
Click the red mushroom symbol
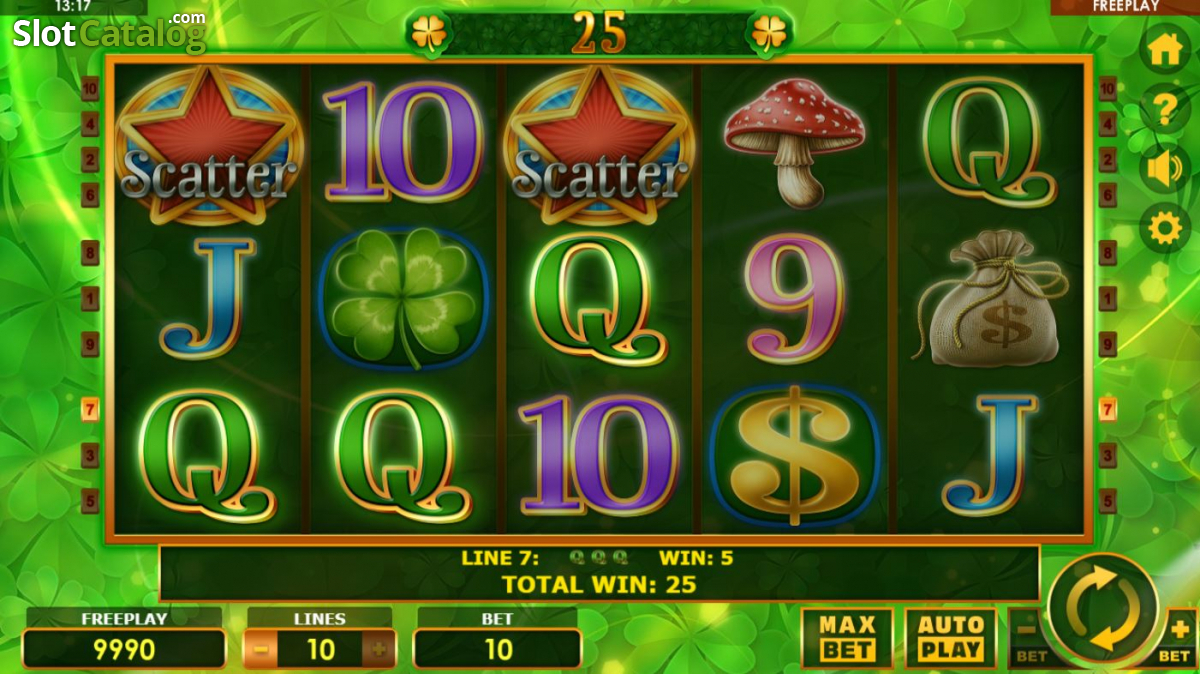pos(795,139)
